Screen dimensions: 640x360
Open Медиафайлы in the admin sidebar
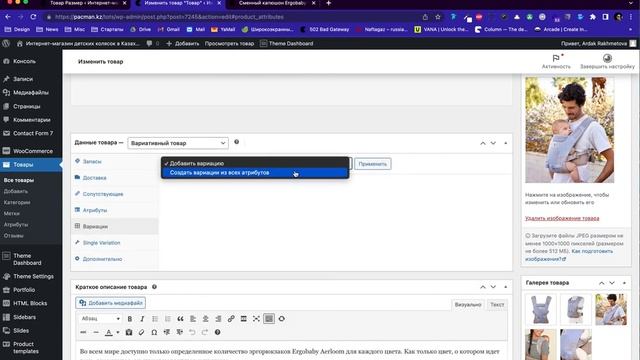[x=31, y=93]
